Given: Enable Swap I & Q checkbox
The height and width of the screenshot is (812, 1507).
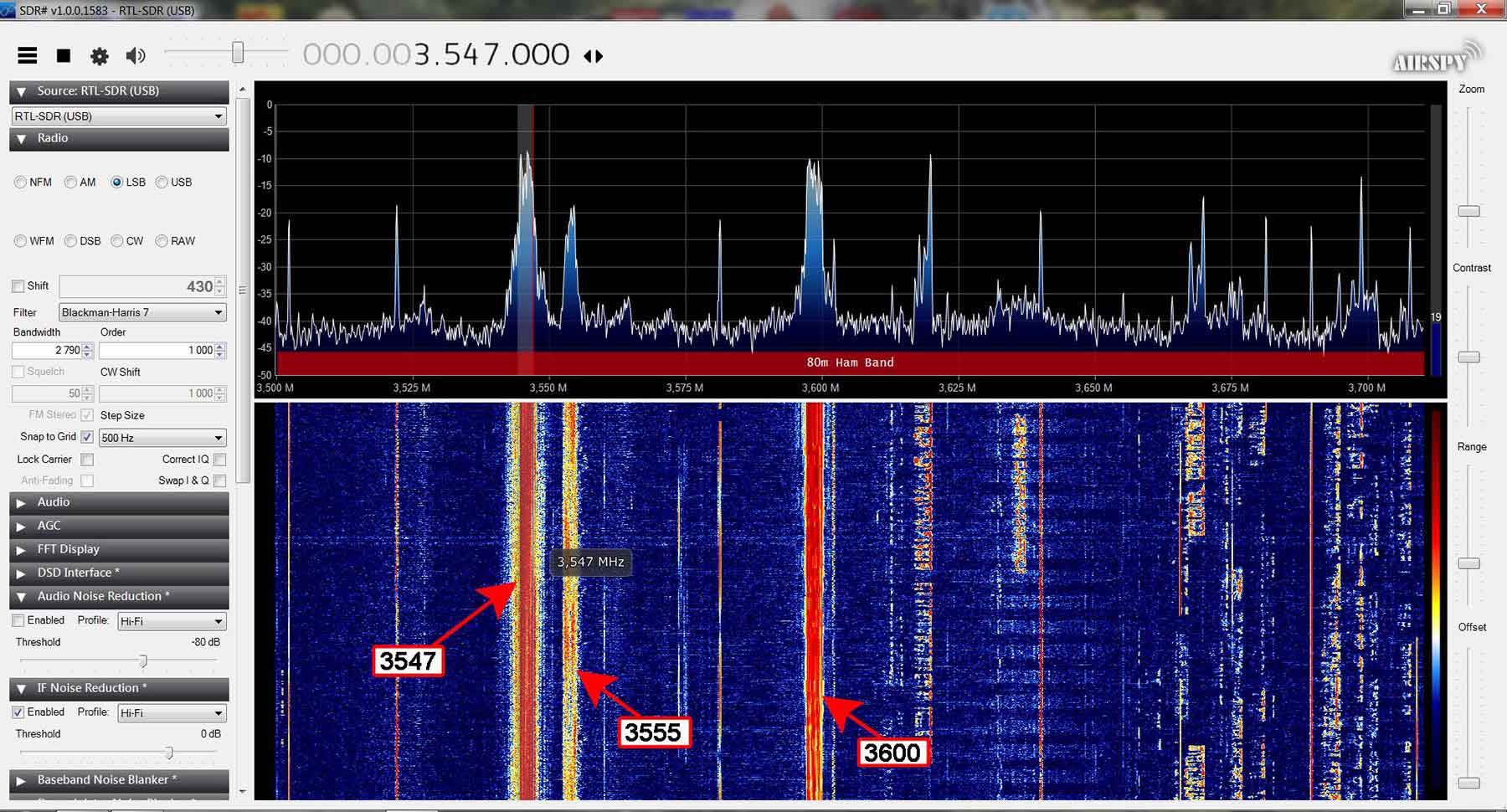Looking at the screenshot, I should [219, 481].
